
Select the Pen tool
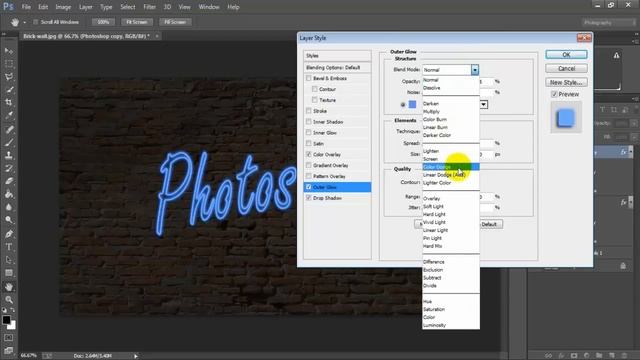tap(9, 234)
